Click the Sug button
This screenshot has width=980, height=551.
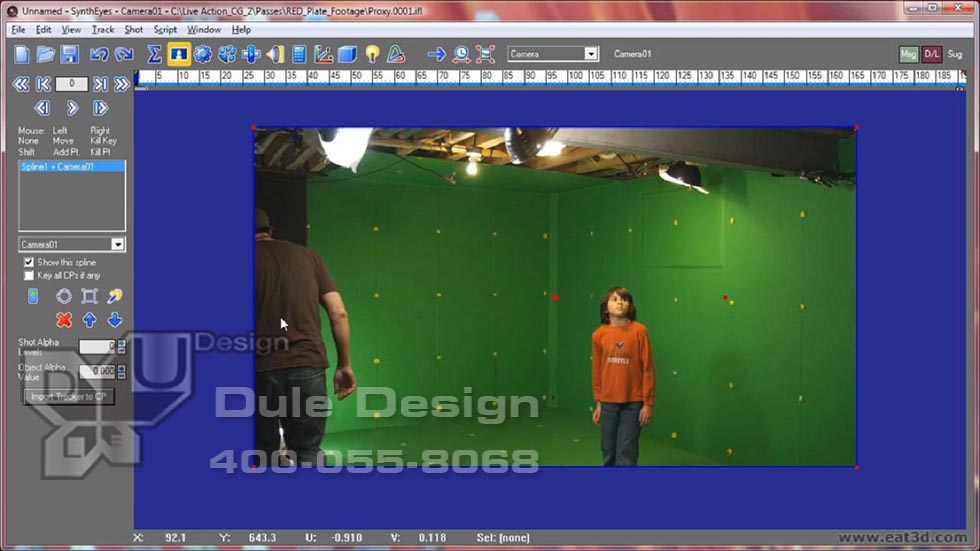click(955, 54)
